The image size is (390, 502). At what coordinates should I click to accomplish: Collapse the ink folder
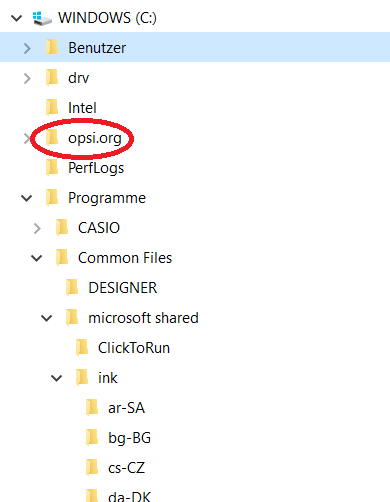tap(57, 378)
